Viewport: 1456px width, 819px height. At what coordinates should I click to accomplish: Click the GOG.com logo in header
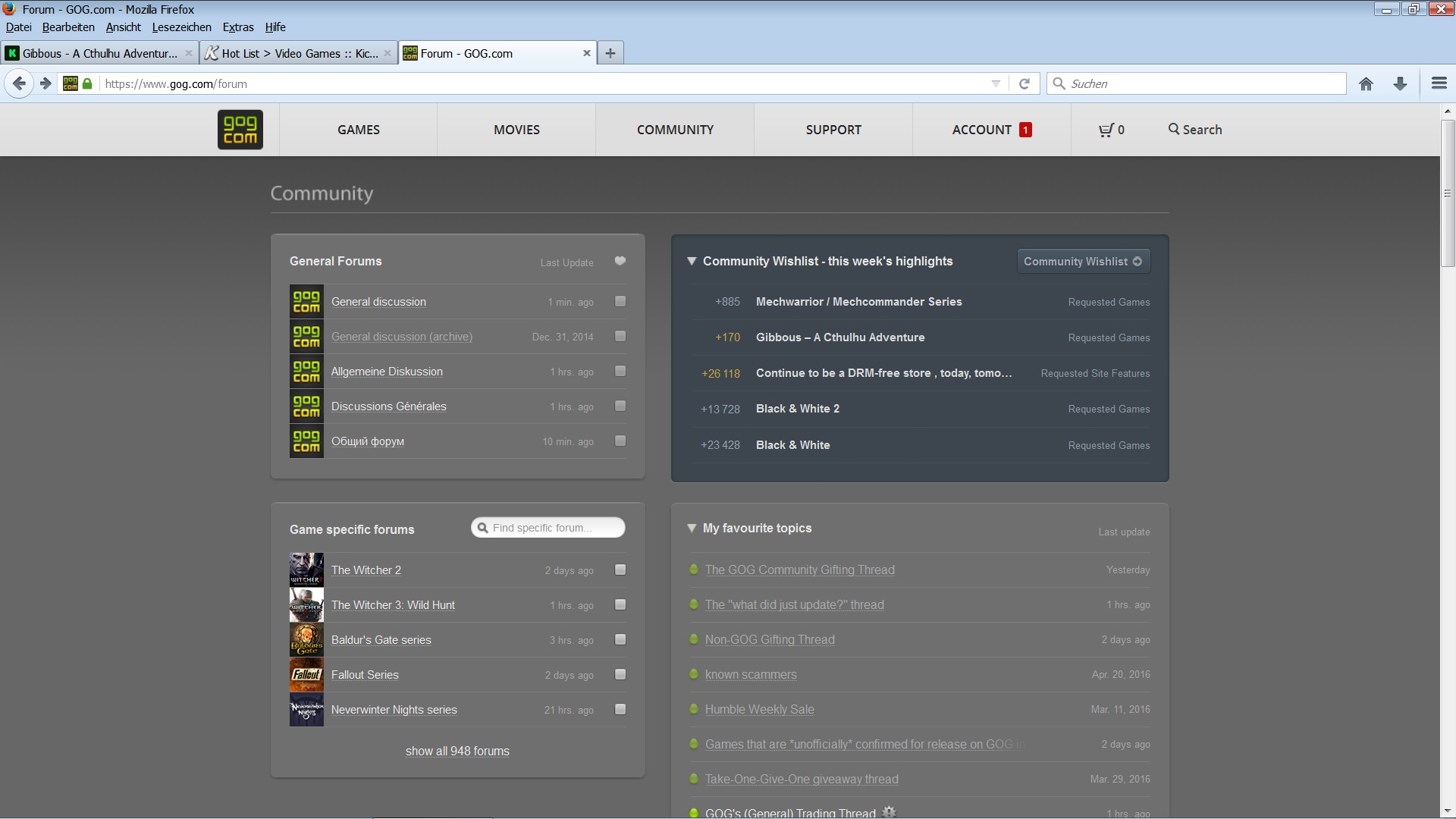click(240, 130)
